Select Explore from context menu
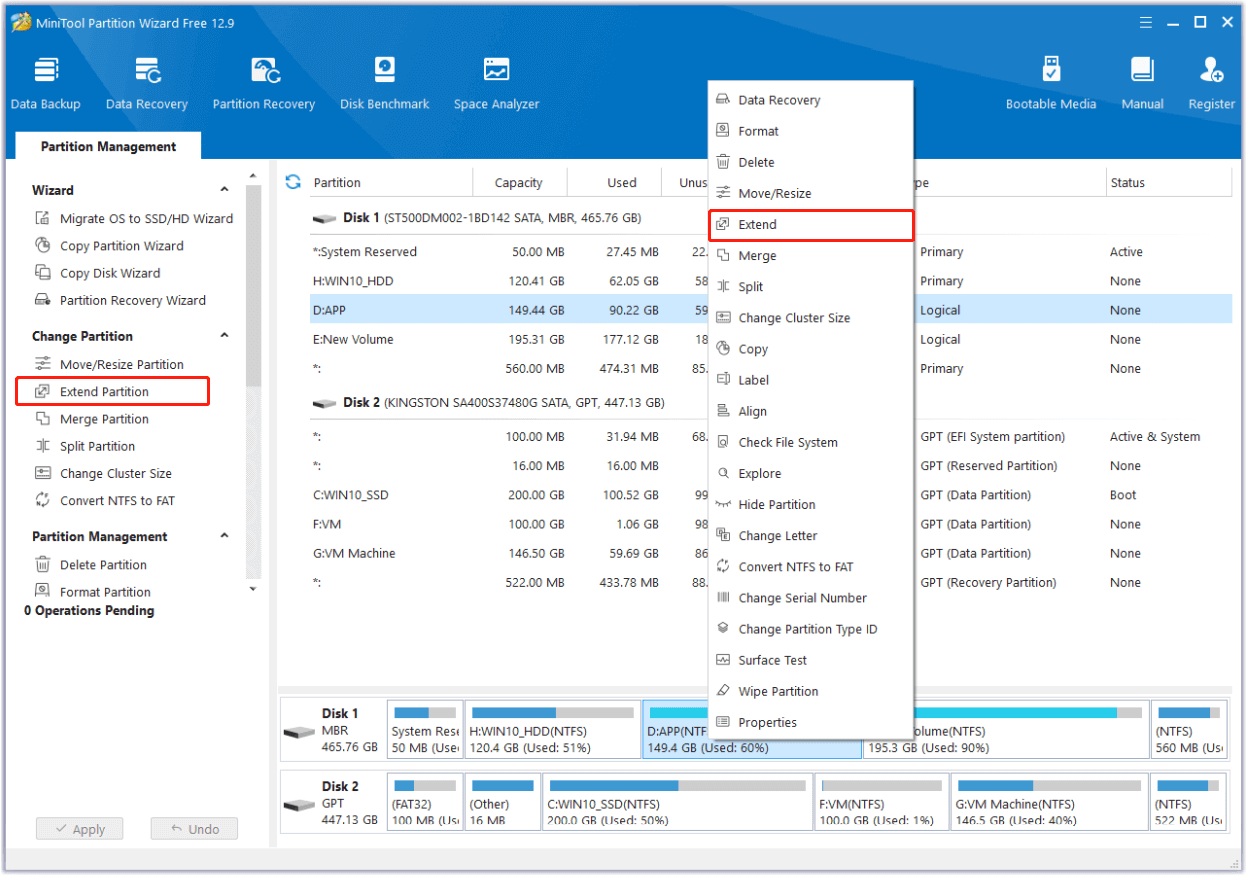 [x=811, y=473]
